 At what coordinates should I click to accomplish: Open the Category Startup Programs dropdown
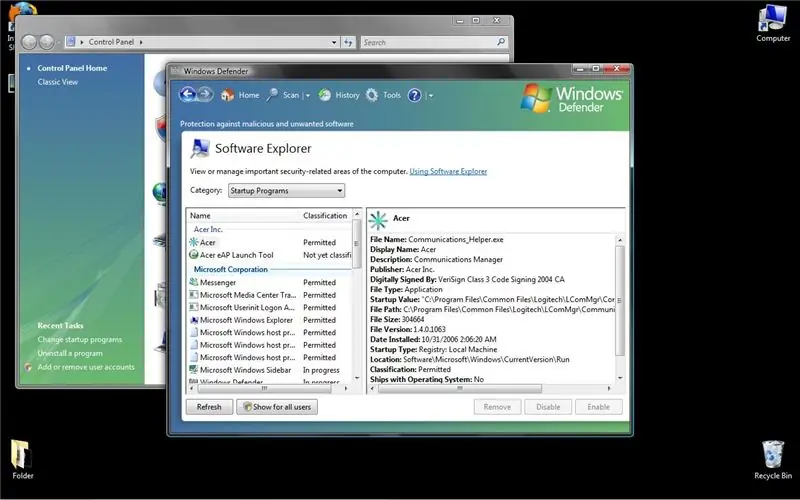click(x=286, y=190)
